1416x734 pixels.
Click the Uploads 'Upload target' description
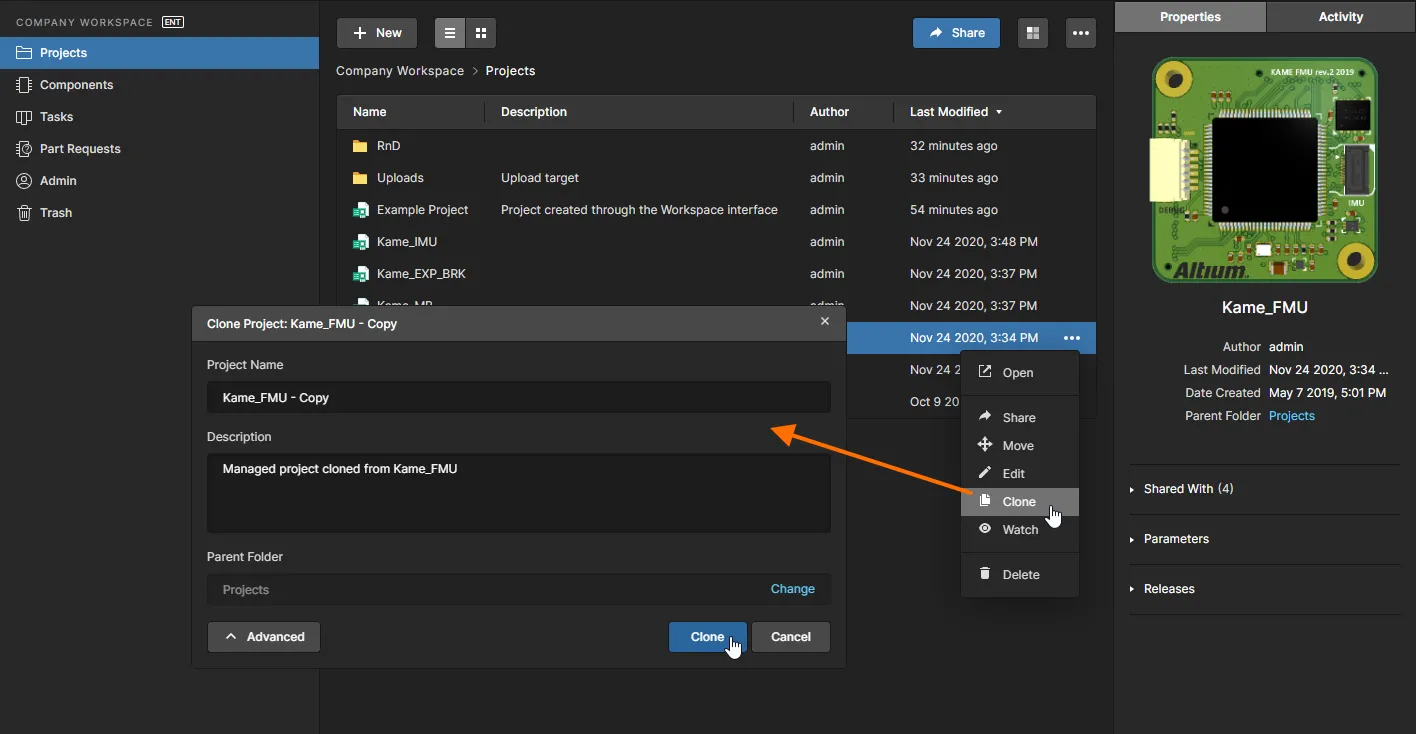click(540, 178)
